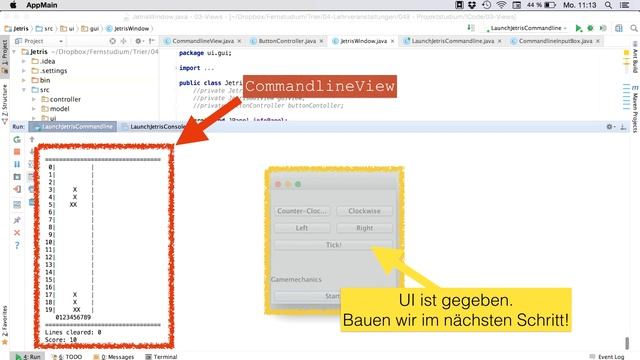Screen dimensions: 640x360
Task: Expand the controller package node
Action: [34, 99]
